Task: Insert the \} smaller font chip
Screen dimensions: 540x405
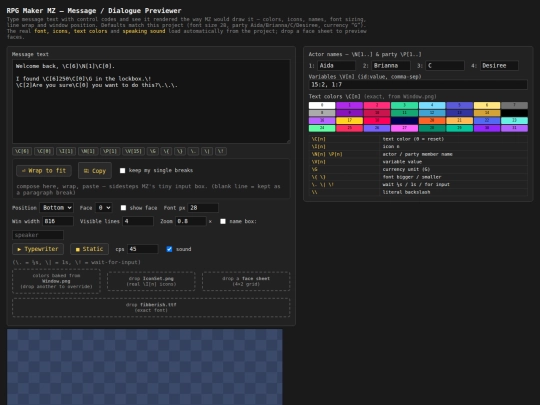Action: [x=179, y=151]
